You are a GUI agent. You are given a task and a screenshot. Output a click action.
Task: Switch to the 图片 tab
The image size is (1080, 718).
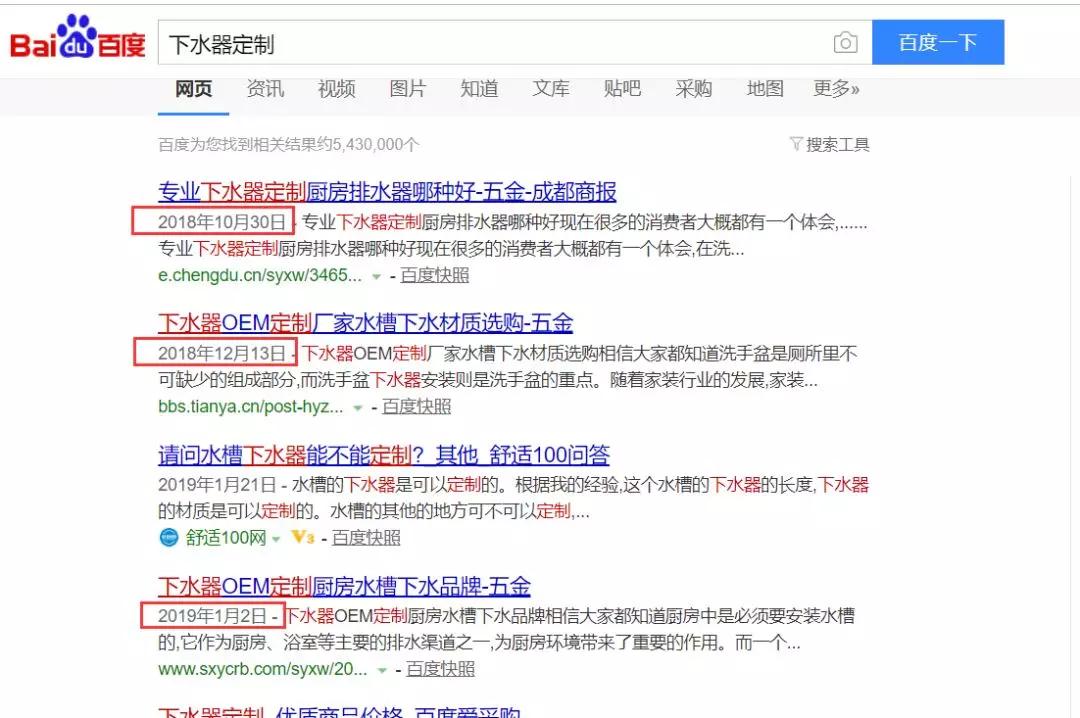pos(408,89)
